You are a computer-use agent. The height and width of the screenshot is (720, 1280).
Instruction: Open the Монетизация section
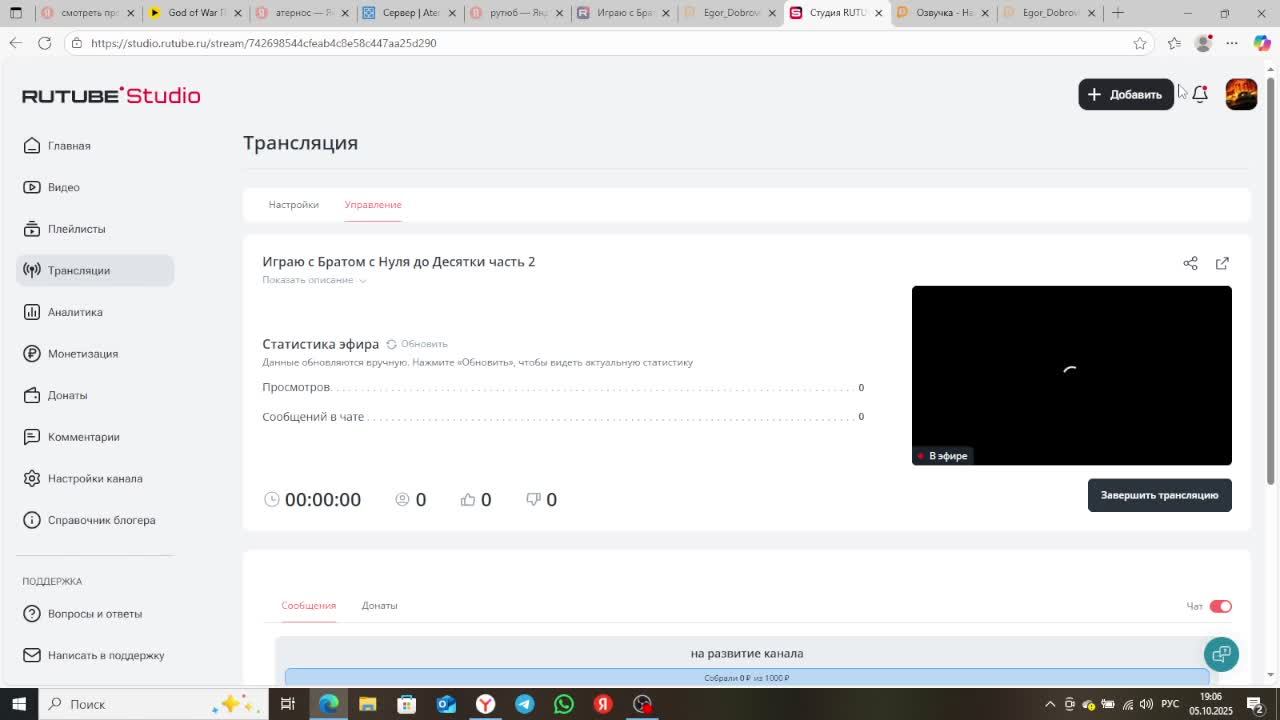point(70,354)
